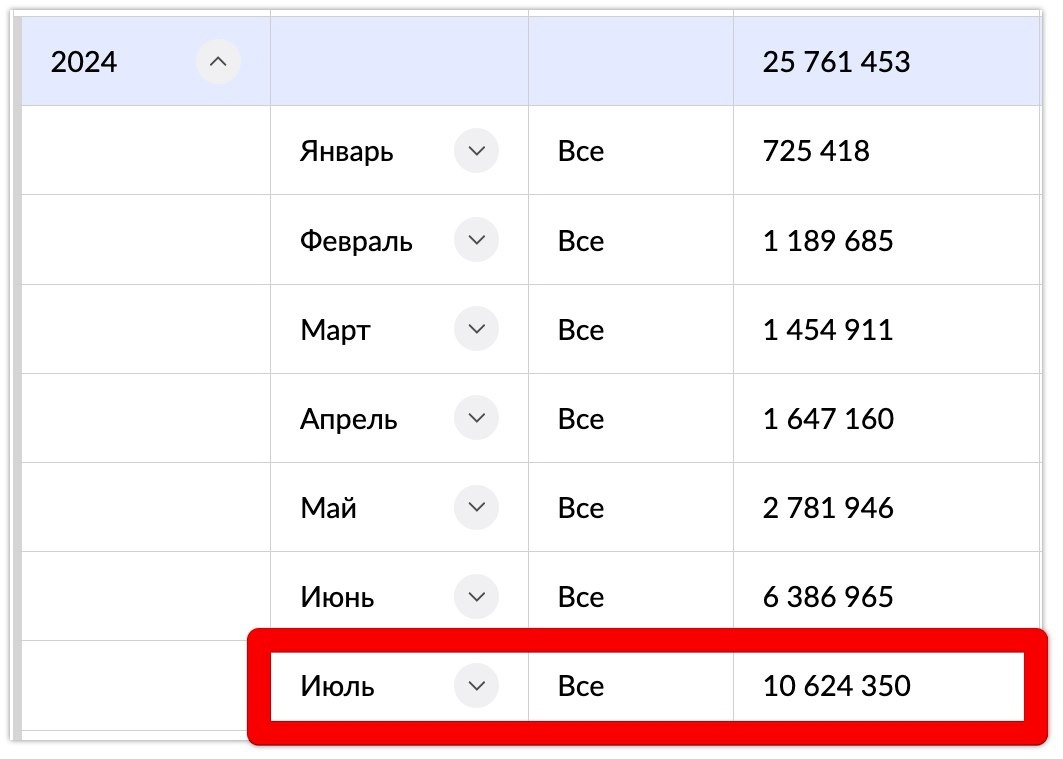Click the 2024 total value 25 761 453

(836, 63)
